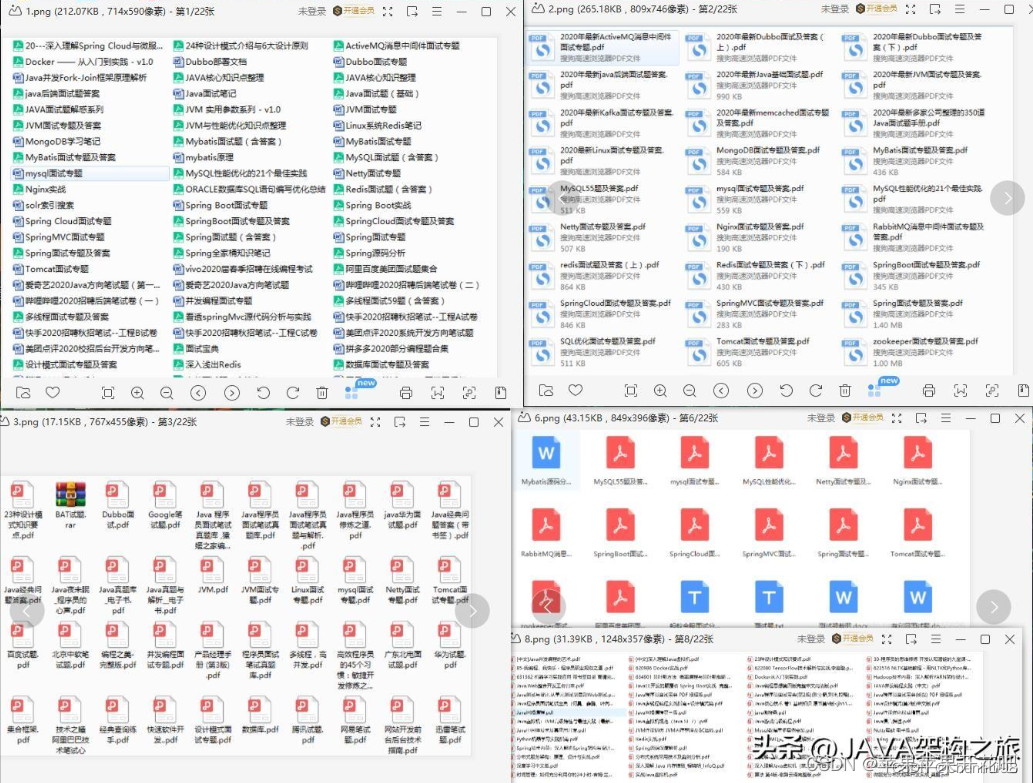Open hamburger menu in 6.png window

click(946, 418)
